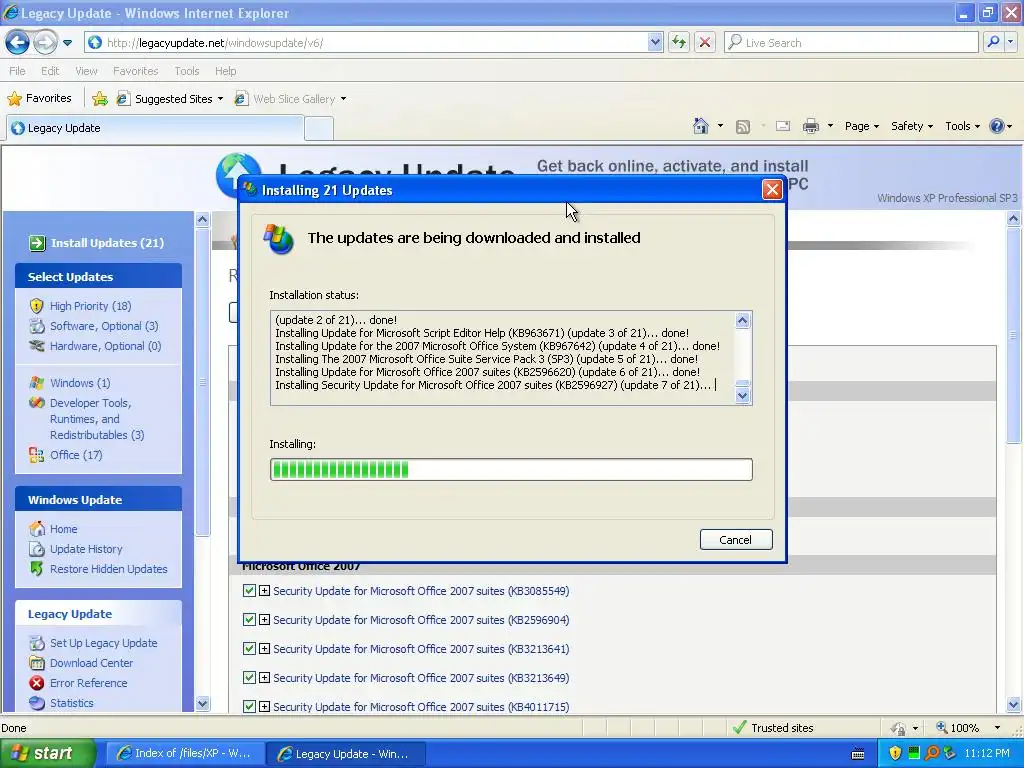Open the zoom level 100% dropdown

coord(997,728)
